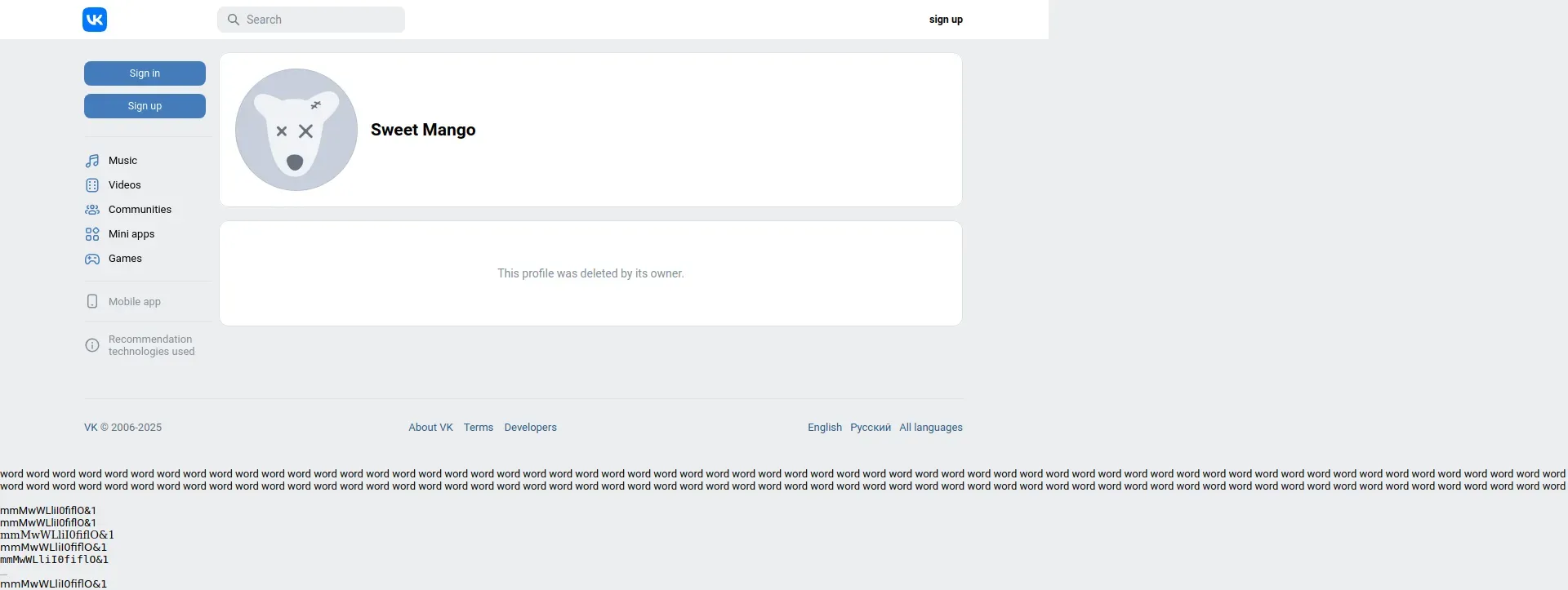The image size is (1568, 590).
Task: Switch language to Русский
Action: pos(871,428)
